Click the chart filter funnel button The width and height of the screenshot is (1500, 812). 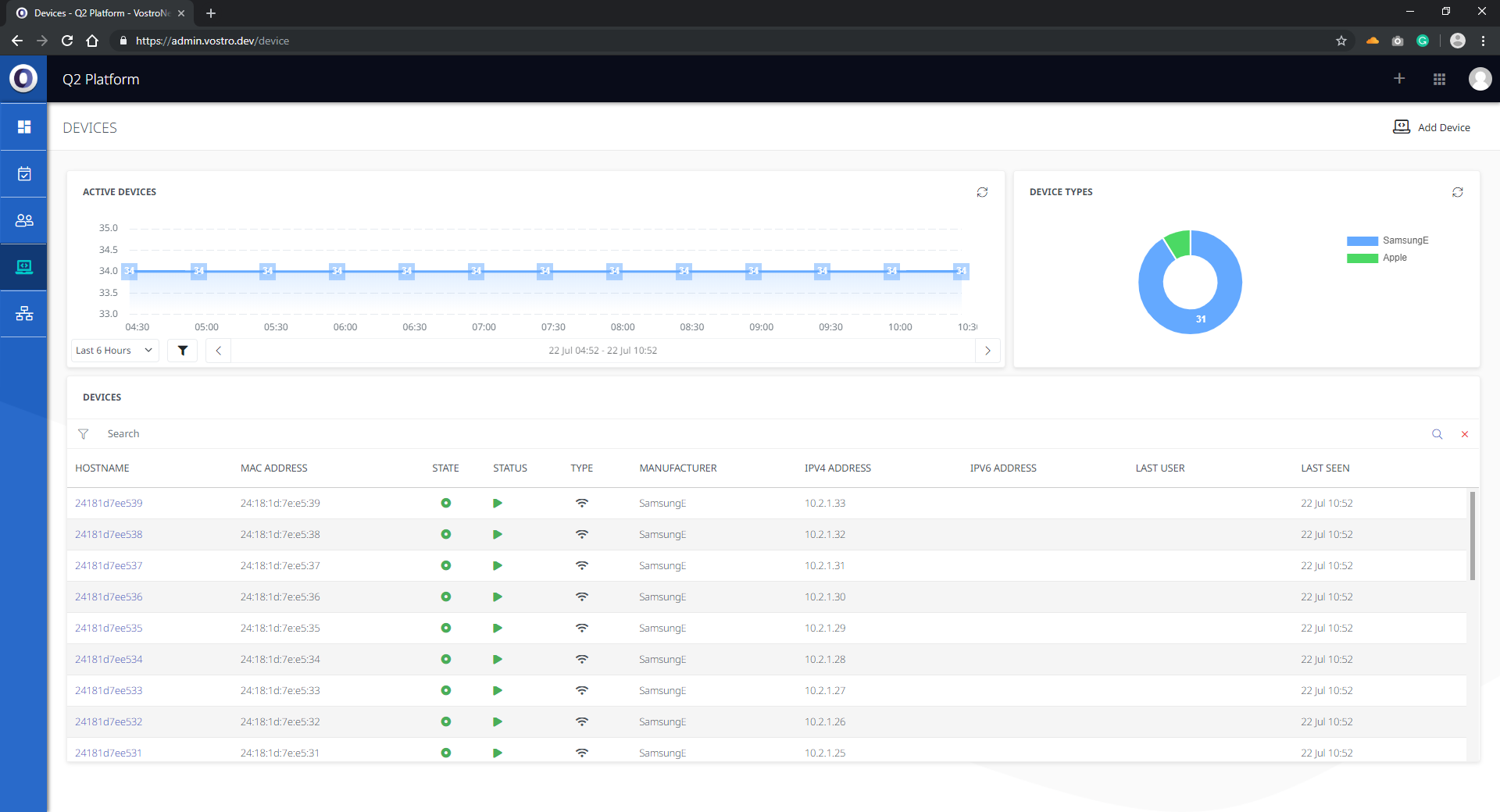(183, 351)
